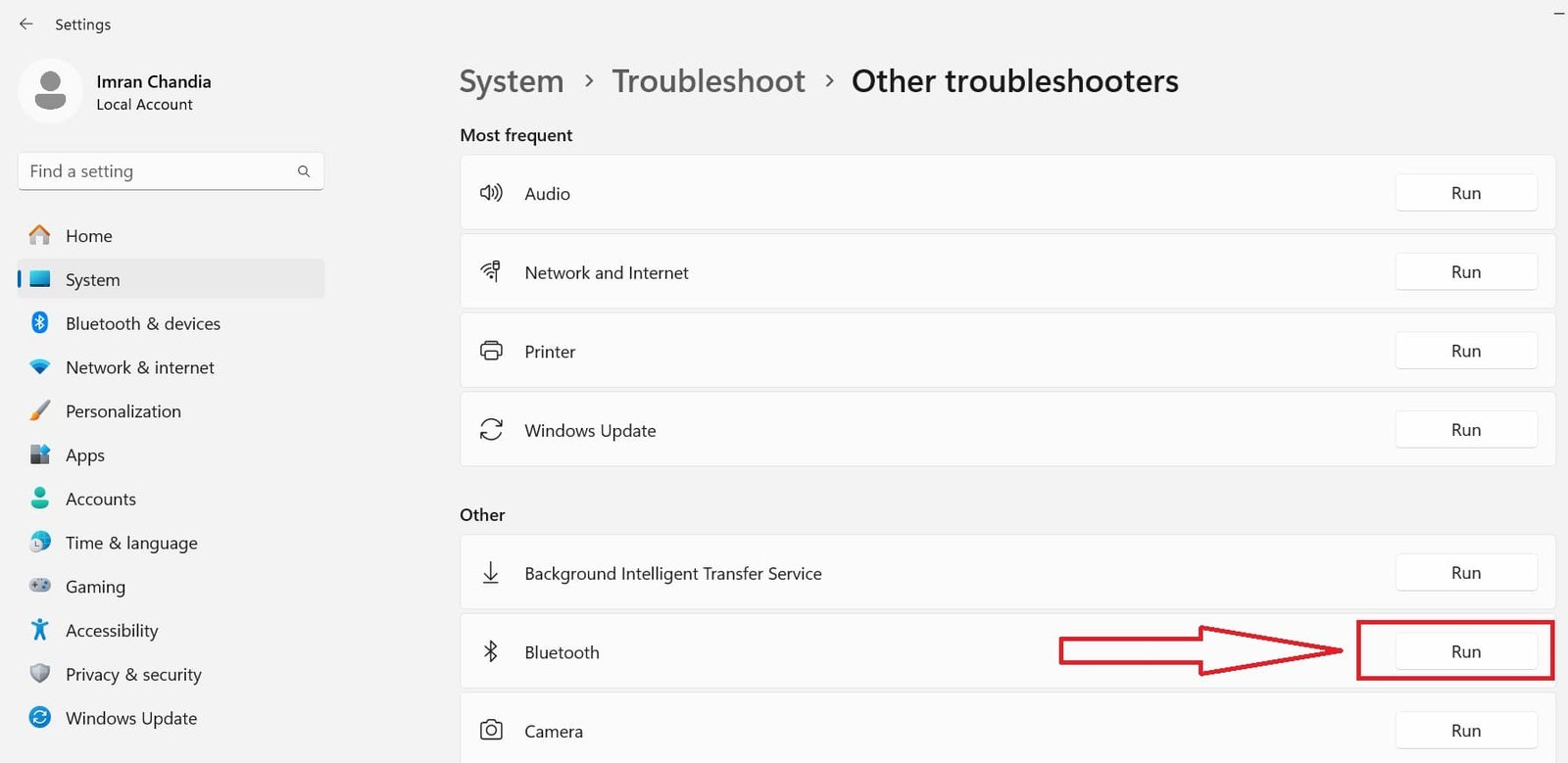Open Privacy & security settings
Screen dimensions: 1568x763
coord(132,674)
